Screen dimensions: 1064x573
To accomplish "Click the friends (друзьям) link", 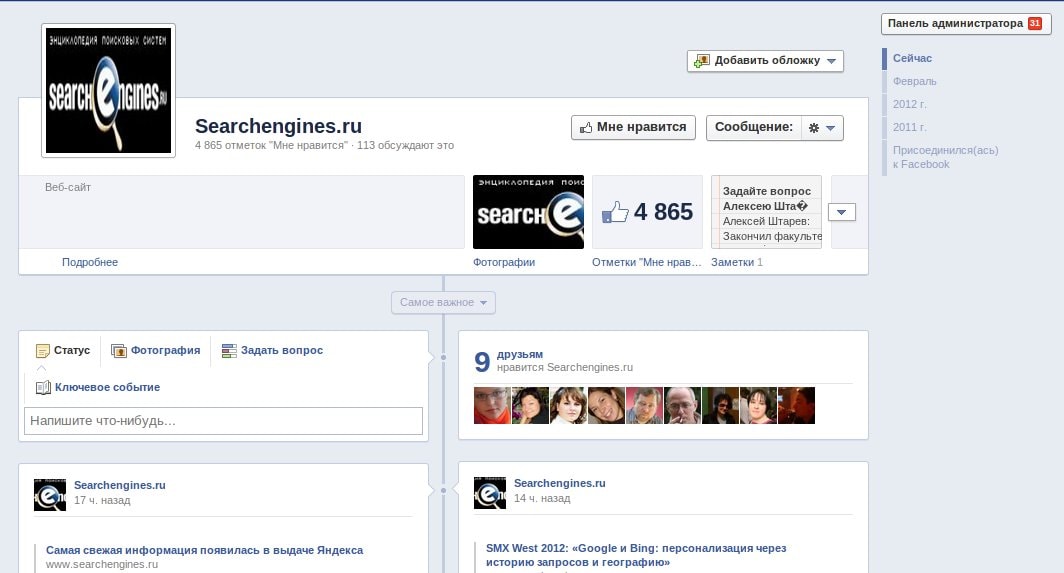I will tap(519, 354).
